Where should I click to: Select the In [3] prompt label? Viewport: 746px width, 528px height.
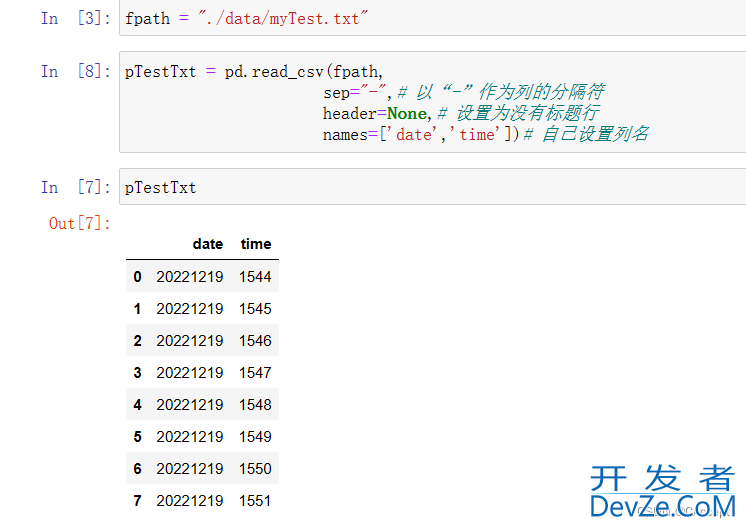76,19
